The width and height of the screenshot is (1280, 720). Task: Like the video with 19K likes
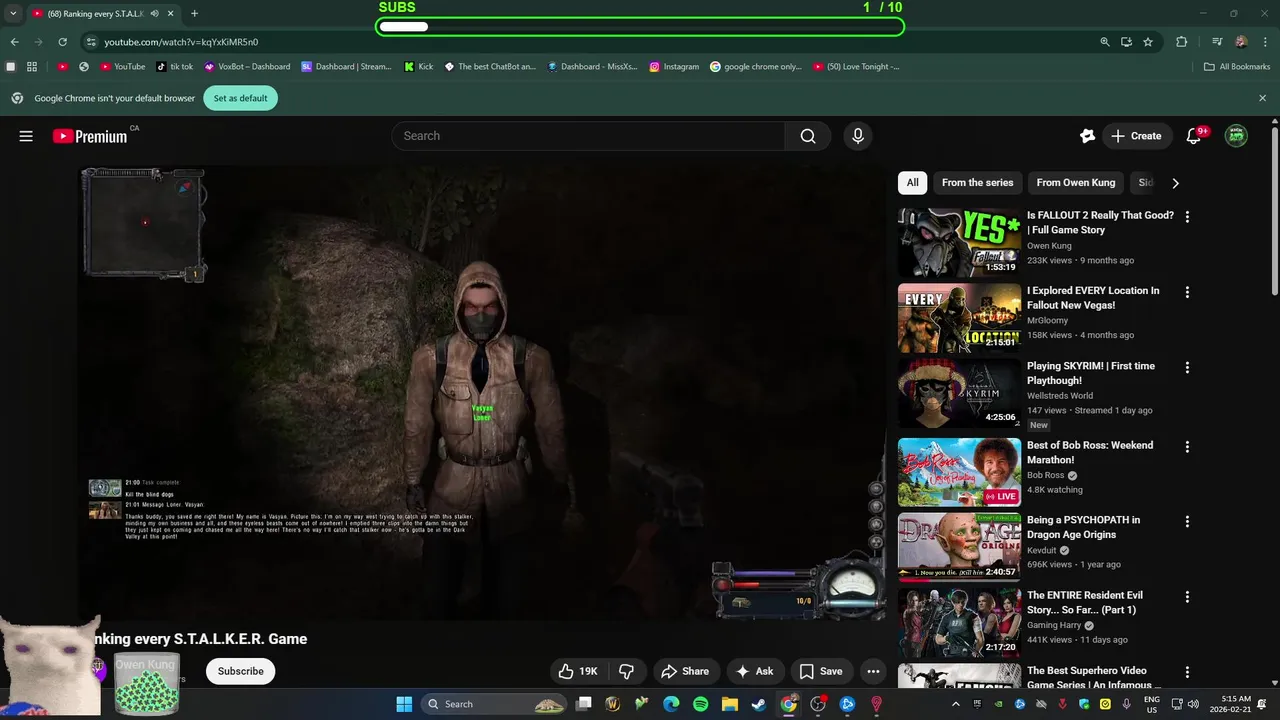click(578, 671)
